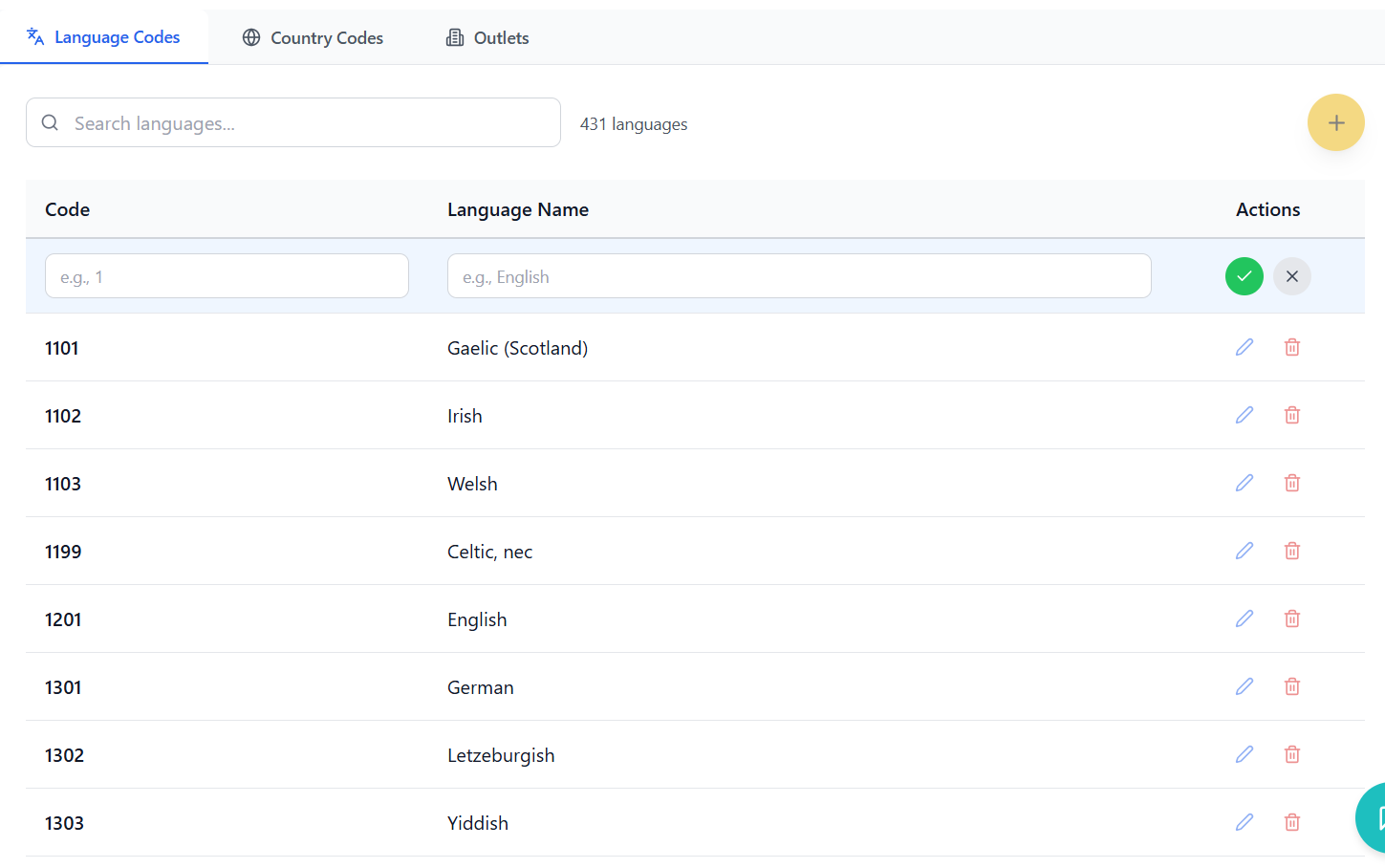This screenshot has height=868, width=1385.
Task: Edit the Yiddish language row
Action: 1244,822
